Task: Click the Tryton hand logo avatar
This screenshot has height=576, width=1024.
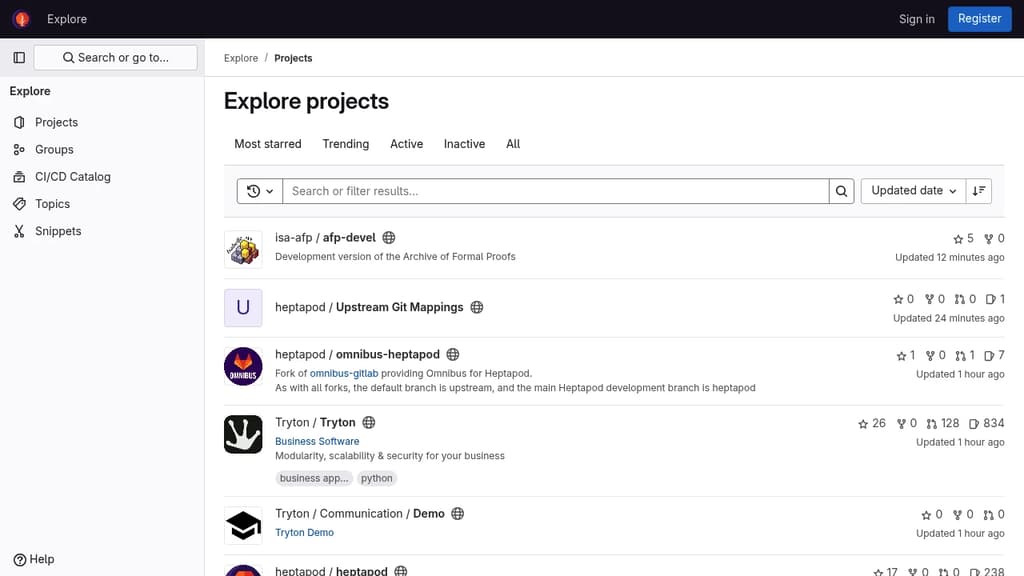Action: click(243, 434)
